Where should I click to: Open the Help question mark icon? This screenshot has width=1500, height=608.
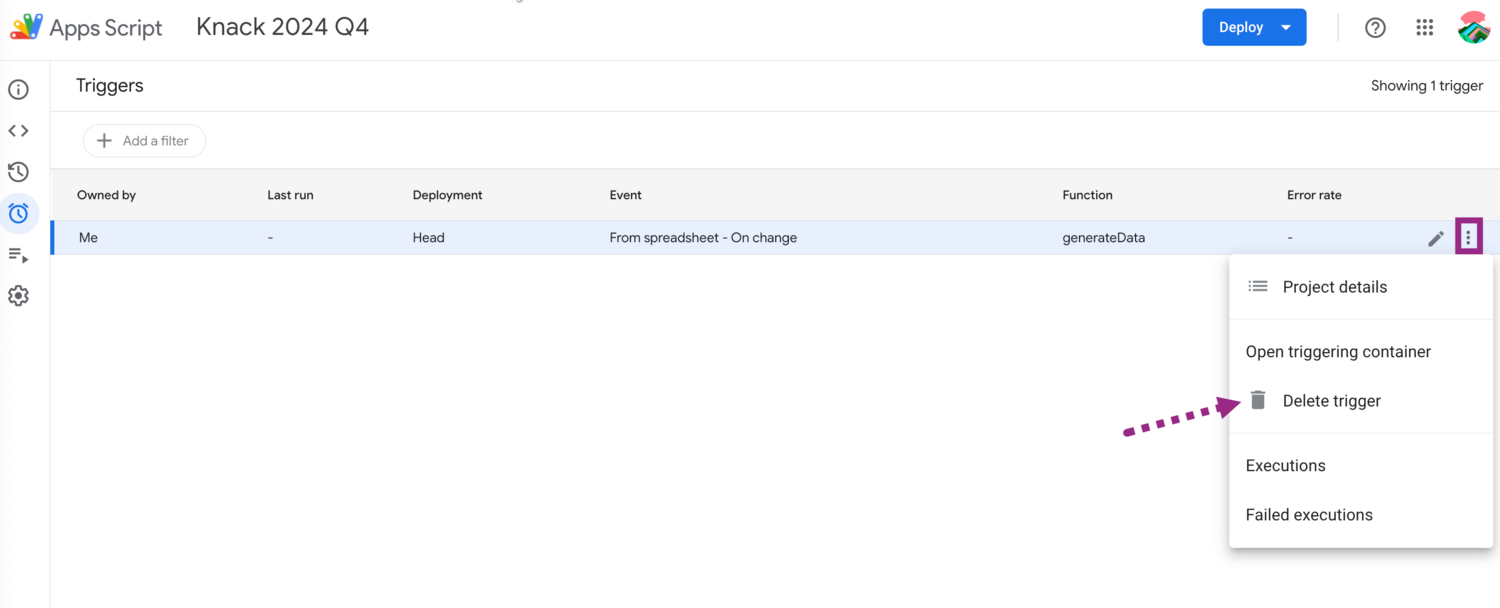(1376, 28)
